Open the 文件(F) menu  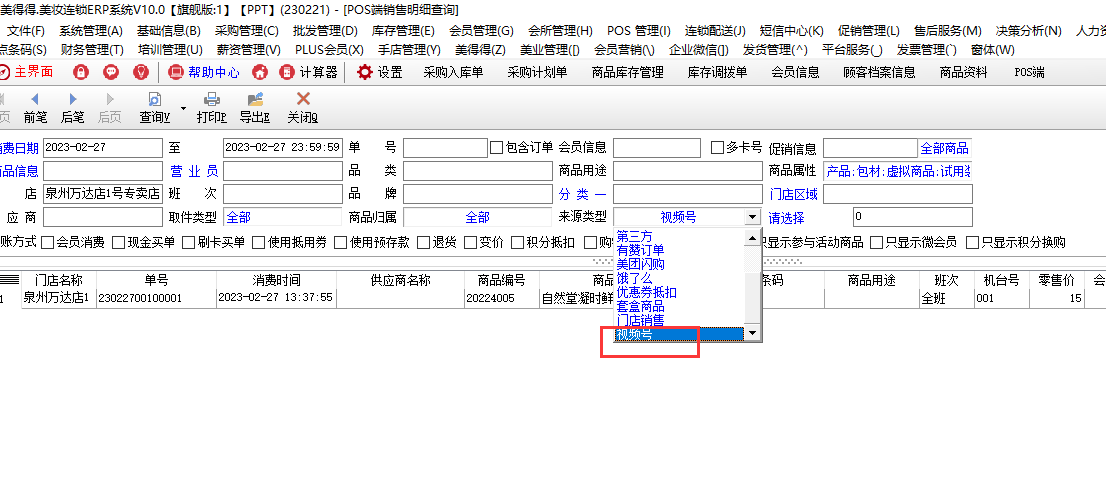(x=26, y=31)
